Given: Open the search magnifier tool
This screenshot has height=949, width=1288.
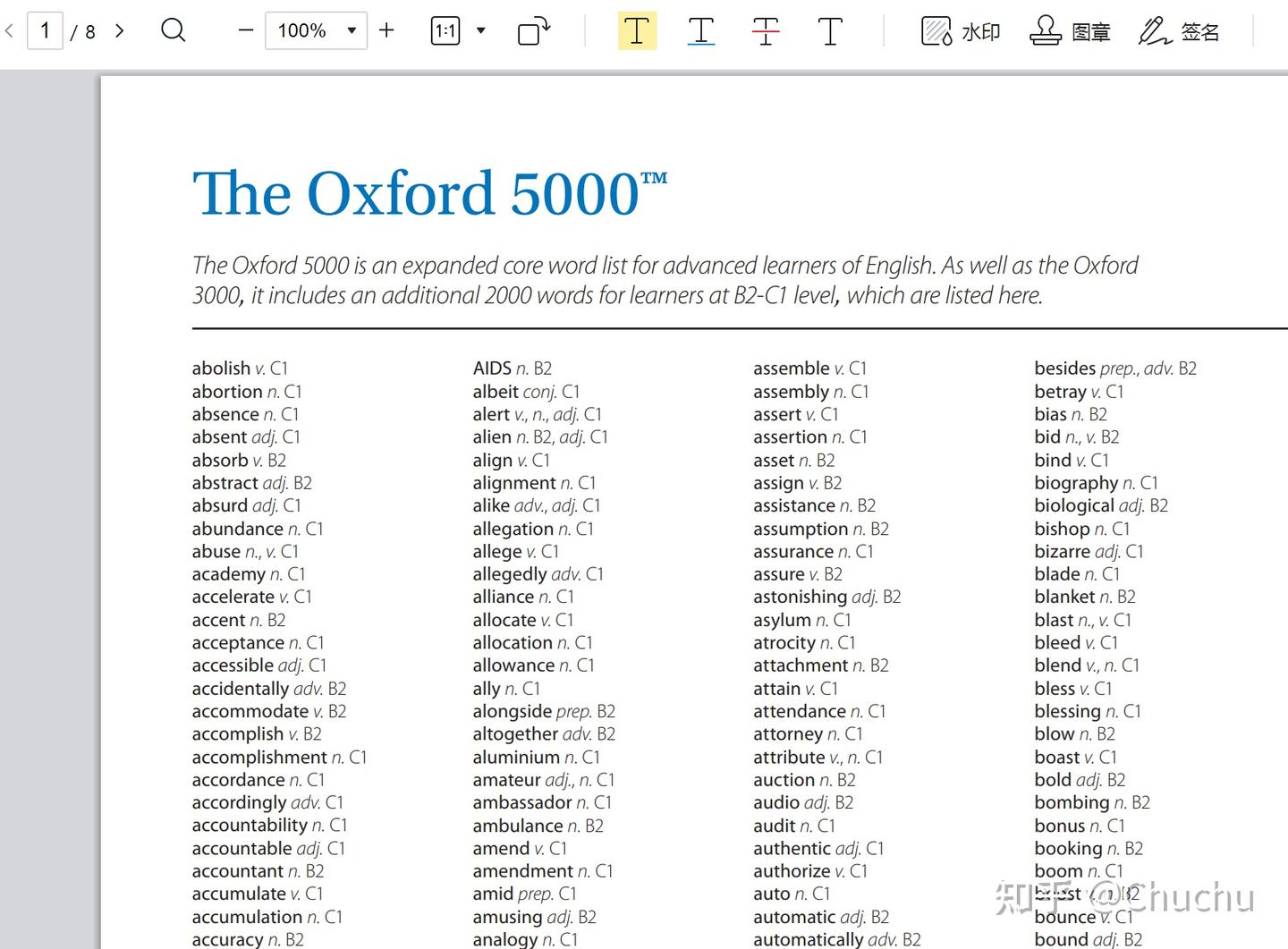Looking at the screenshot, I should [x=174, y=31].
